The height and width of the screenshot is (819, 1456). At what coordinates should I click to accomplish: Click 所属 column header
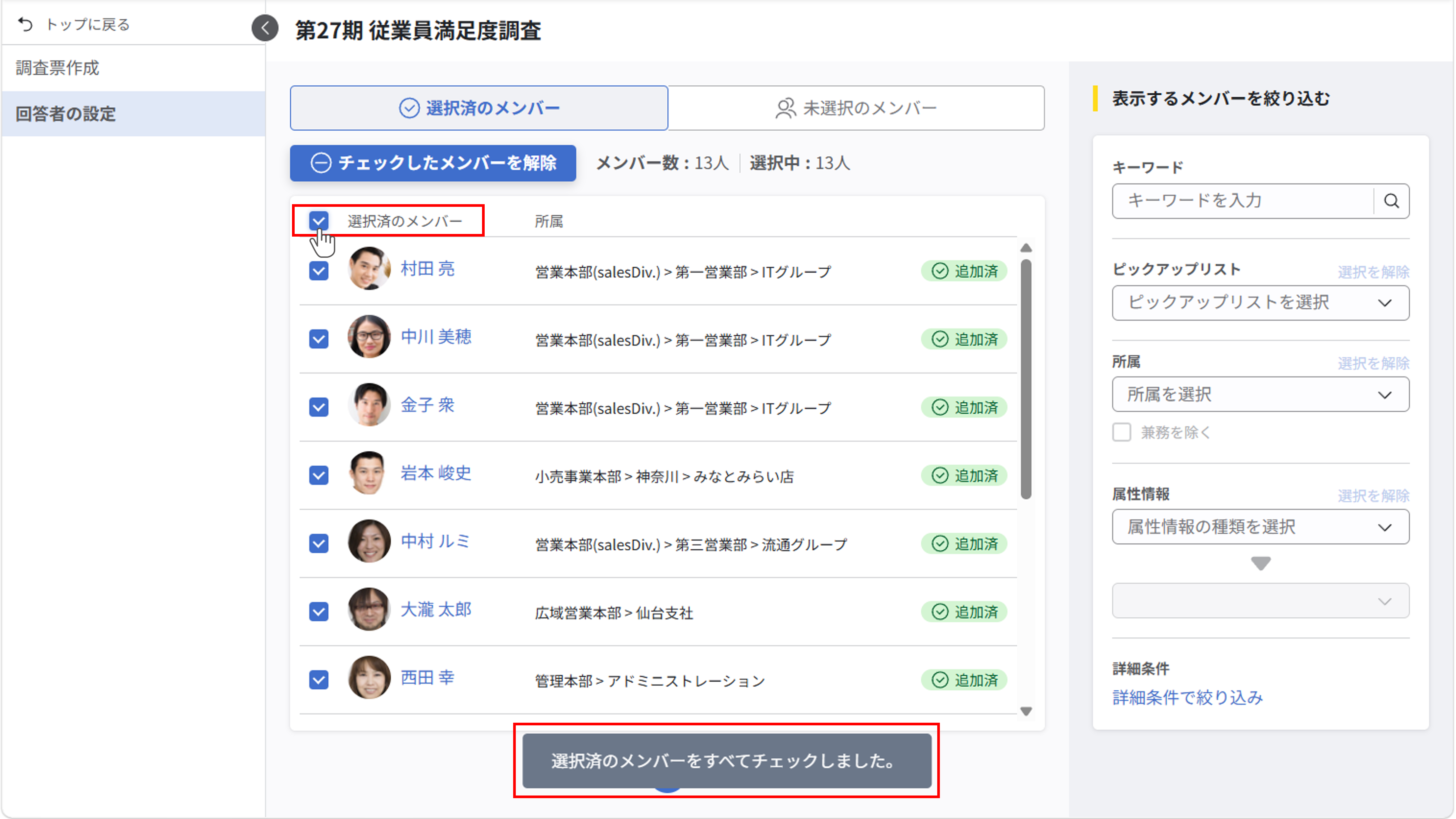point(548,221)
